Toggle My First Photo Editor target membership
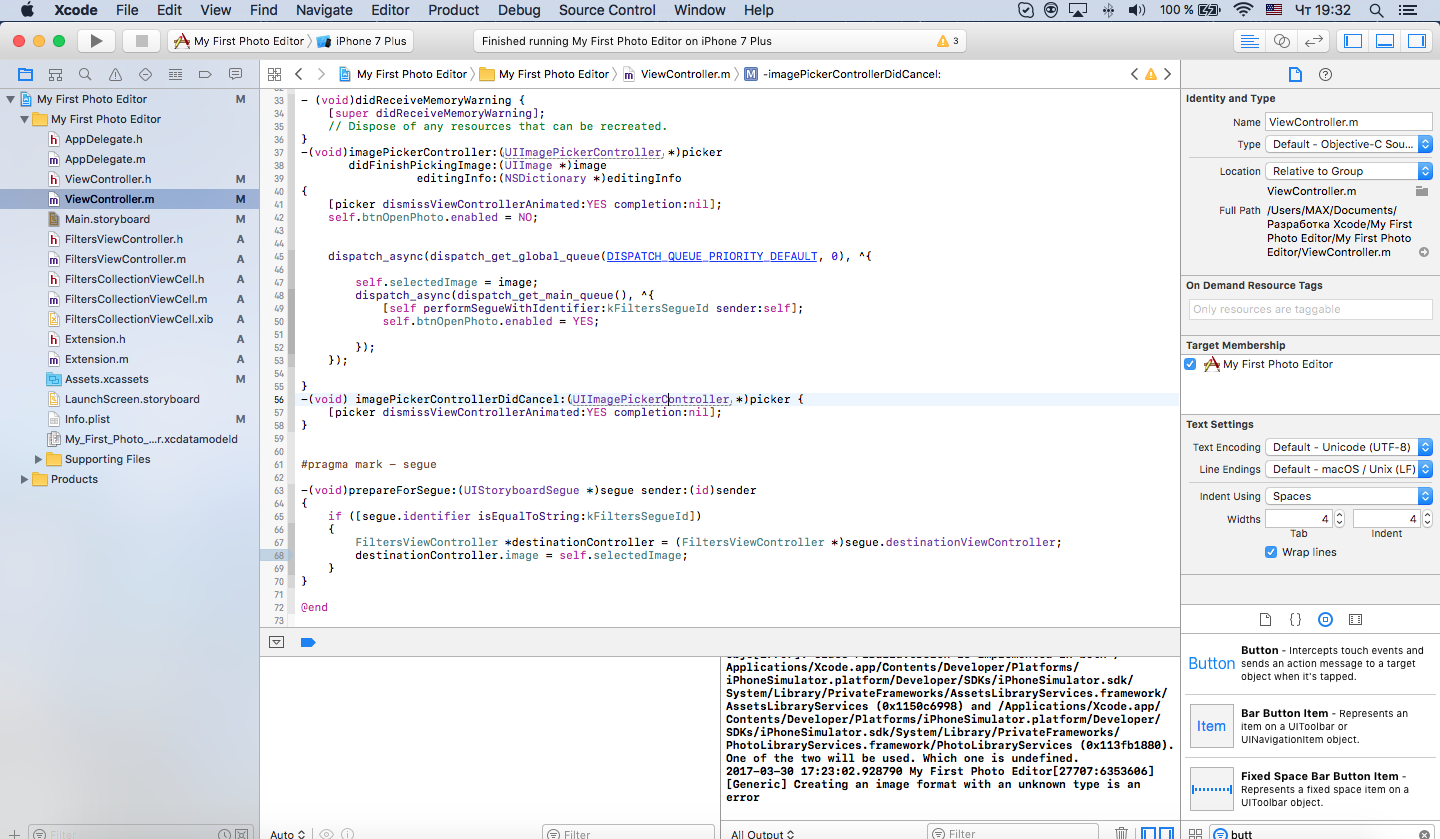 tap(1190, 364)
